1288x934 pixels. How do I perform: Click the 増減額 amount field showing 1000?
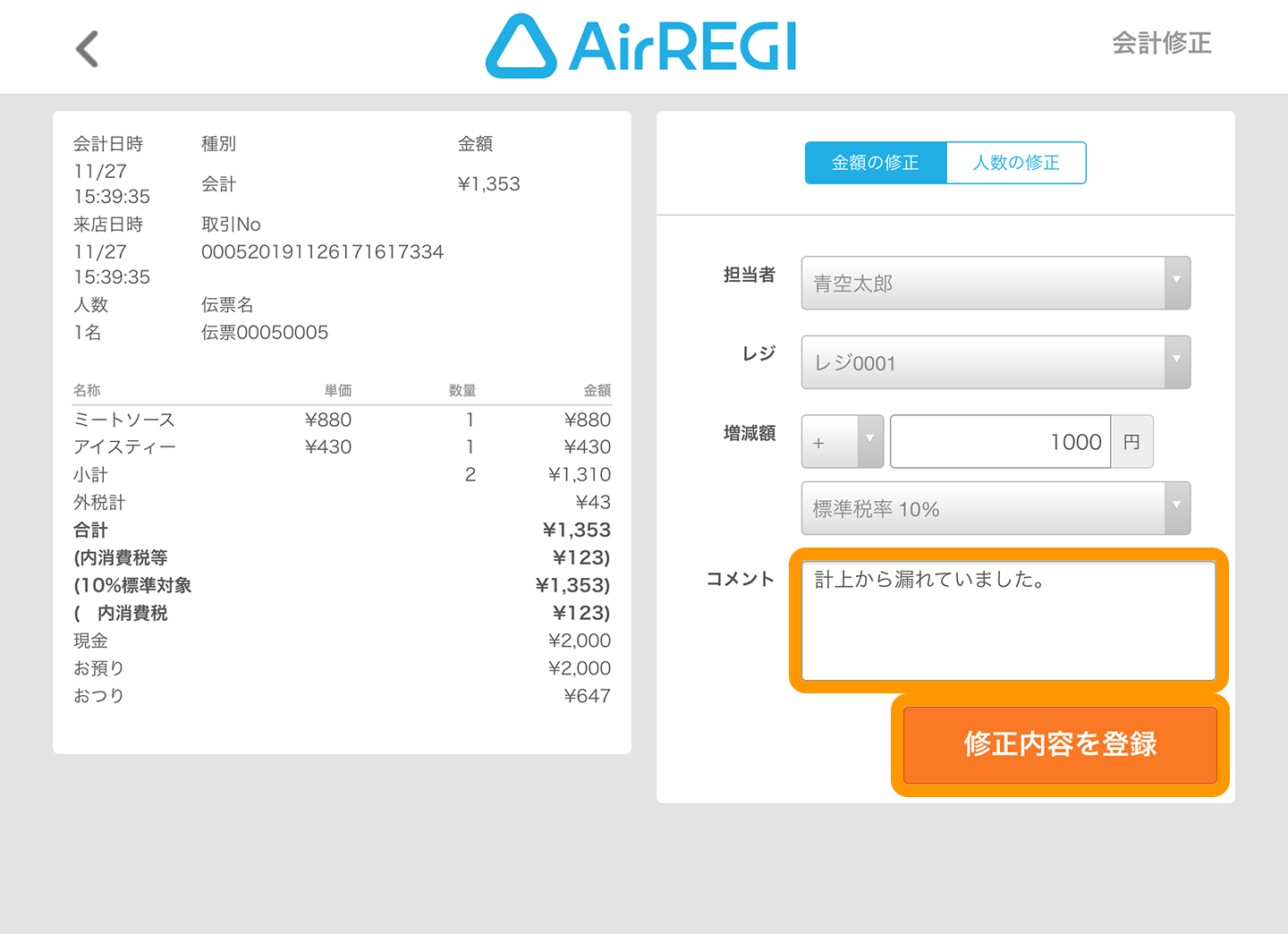[1001, 441]
